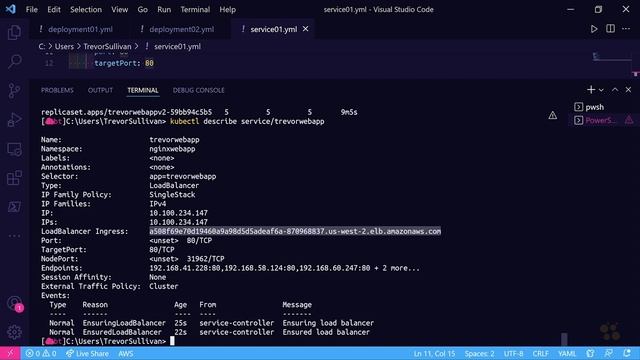Change the YAML language mode

(567, 353)
